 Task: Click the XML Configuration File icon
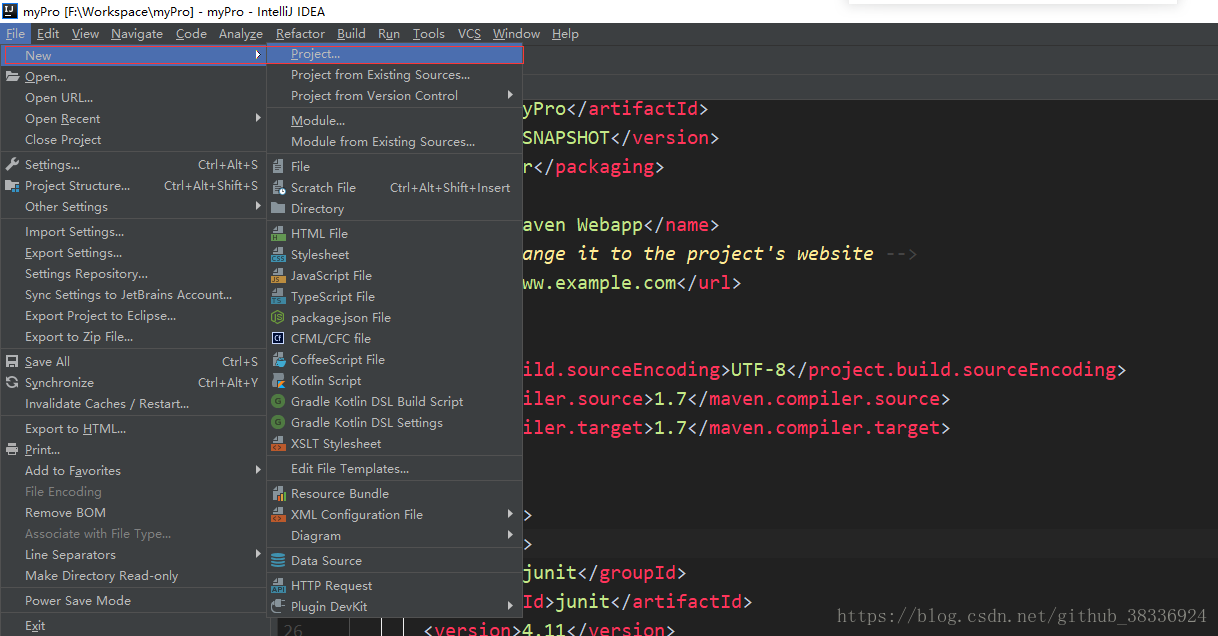pos(278,514)
